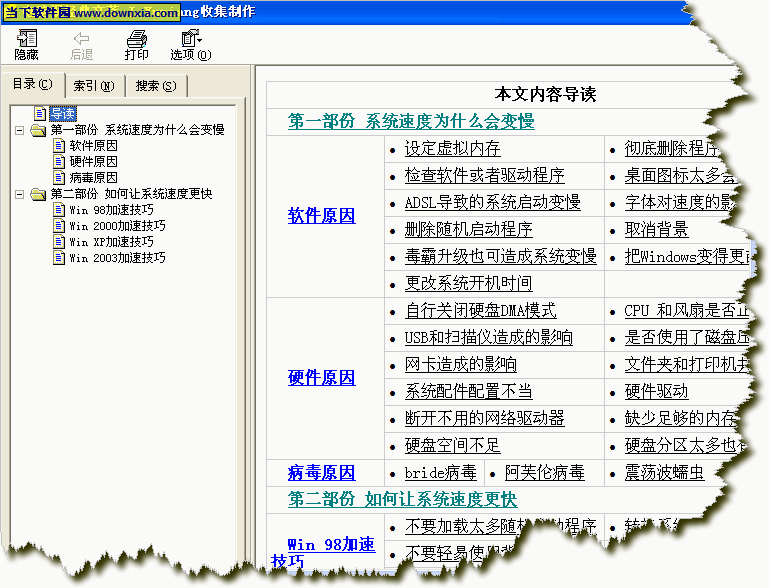Select Win XP加速技巧 in the tree
The height and width of the screenshot is (588, 769).
110,242
